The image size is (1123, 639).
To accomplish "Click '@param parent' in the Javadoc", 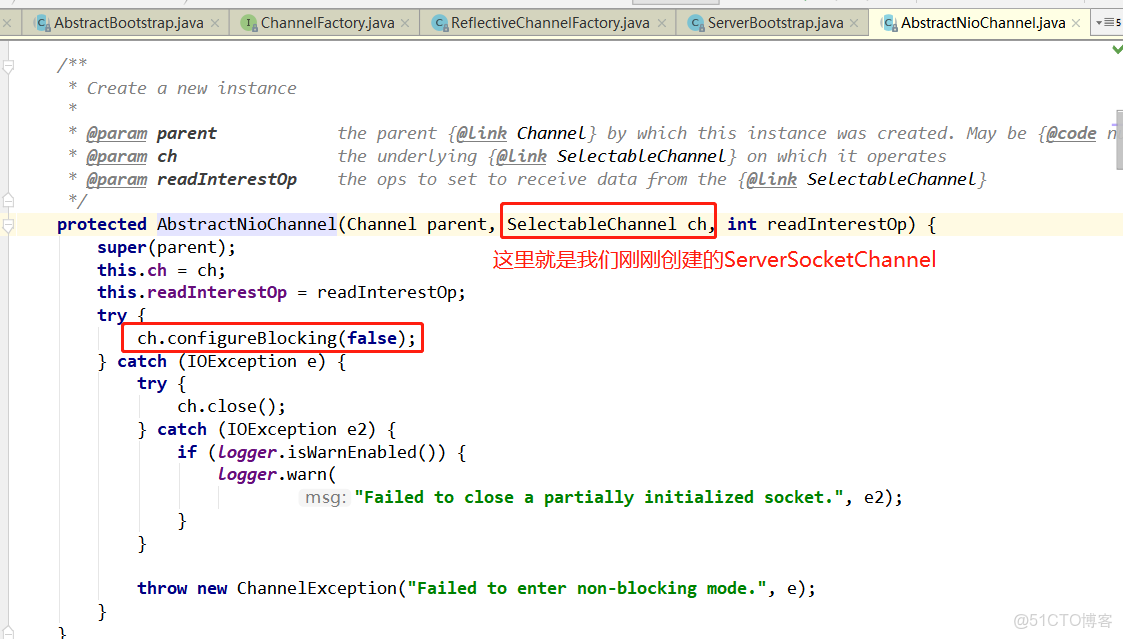I will [151, 134].
